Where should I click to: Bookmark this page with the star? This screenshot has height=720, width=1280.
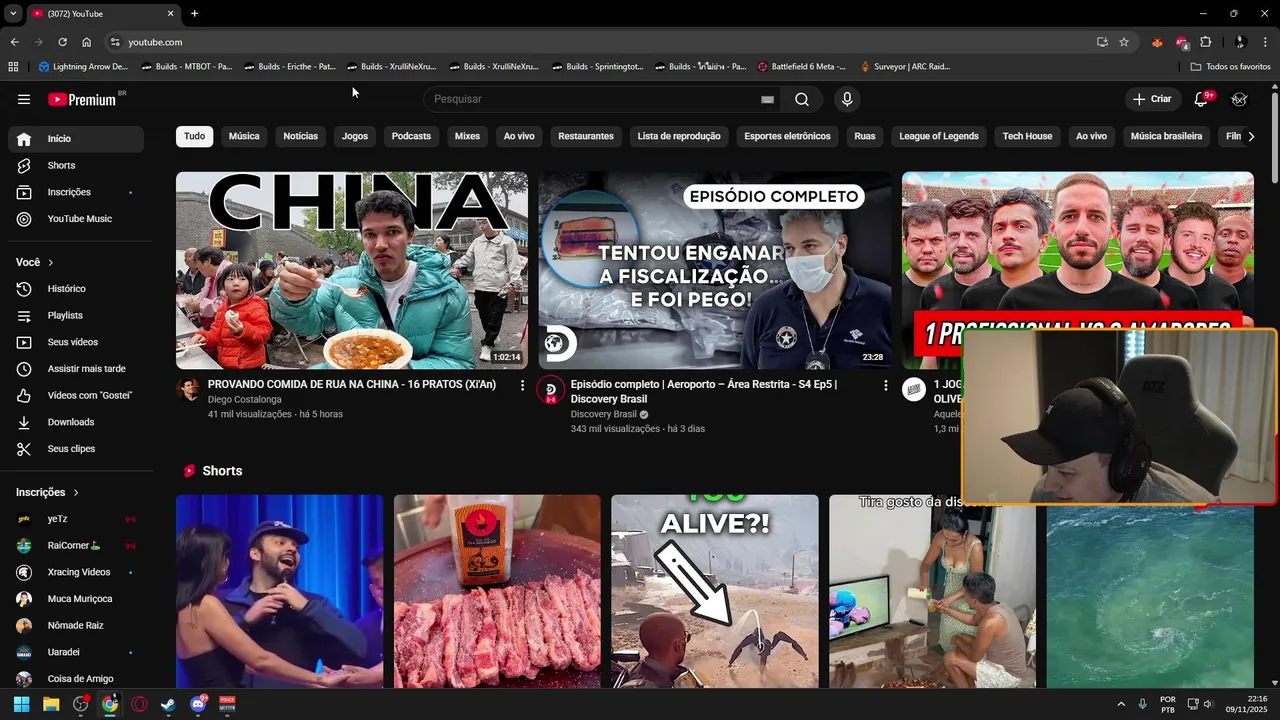[1124, 42]
